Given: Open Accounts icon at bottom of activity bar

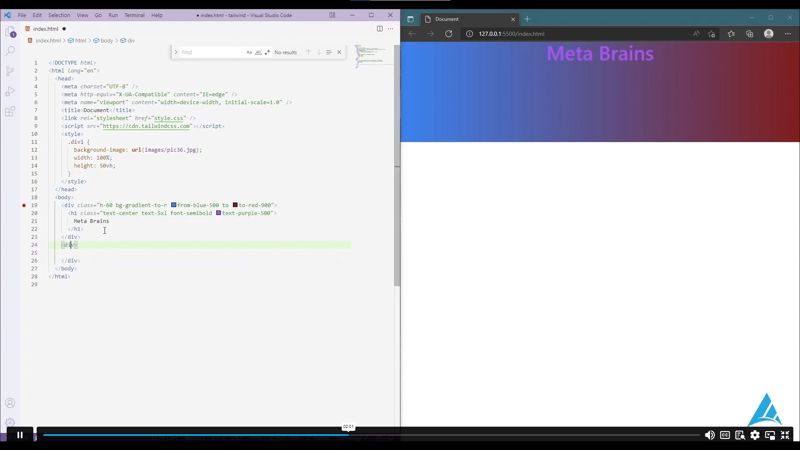Looking at the screenshot, I should tap(10, 403).
